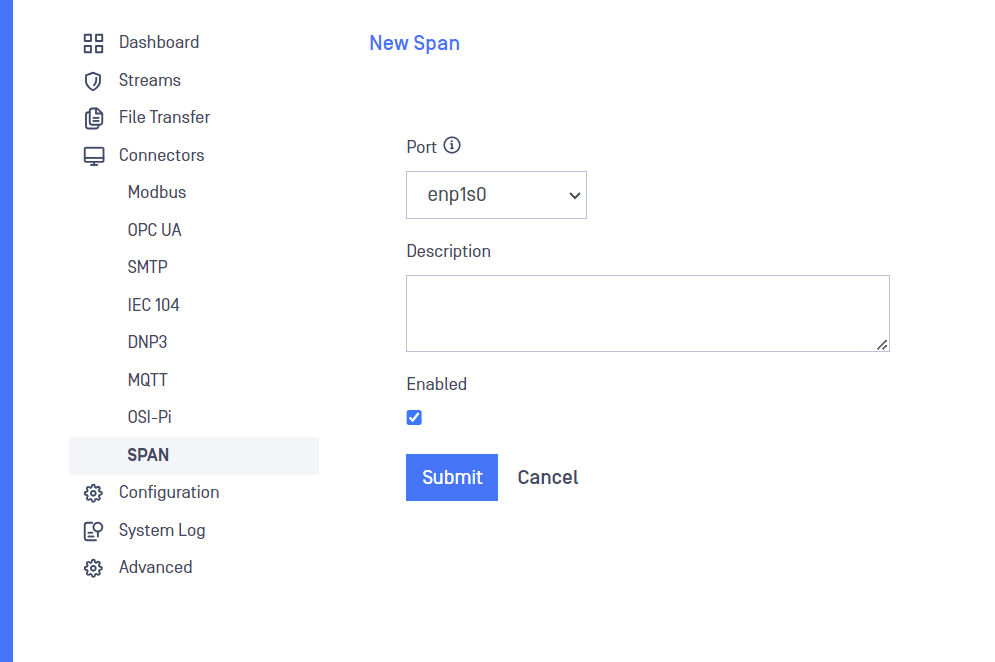Click the Configuration gear icon
The image size is (995, 662).
[93, 493]
